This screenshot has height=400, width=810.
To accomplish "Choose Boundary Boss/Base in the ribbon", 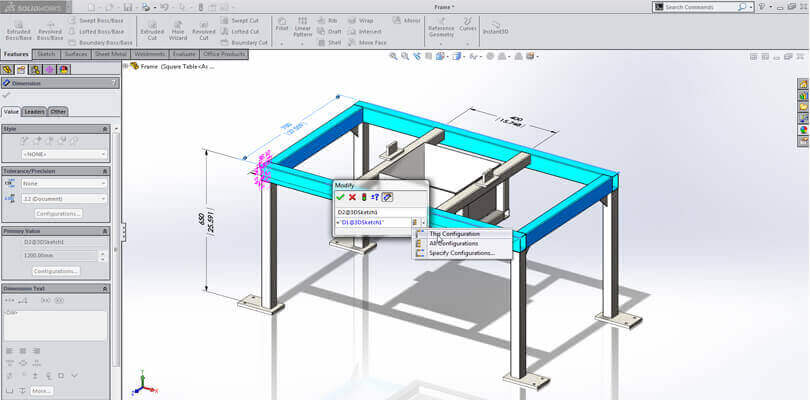I will click(x=100, y=42).
